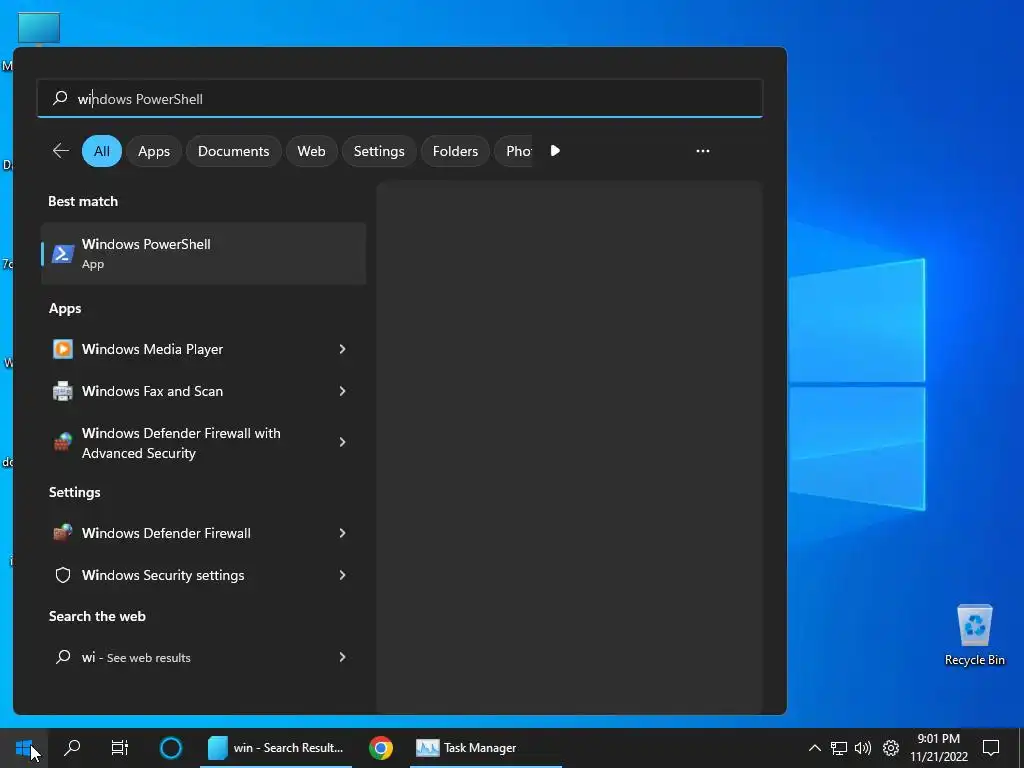Expand Firewall with Advanced Security chevron
Image resolution: width=1024 pixels, height=768 pixels.
342,443
